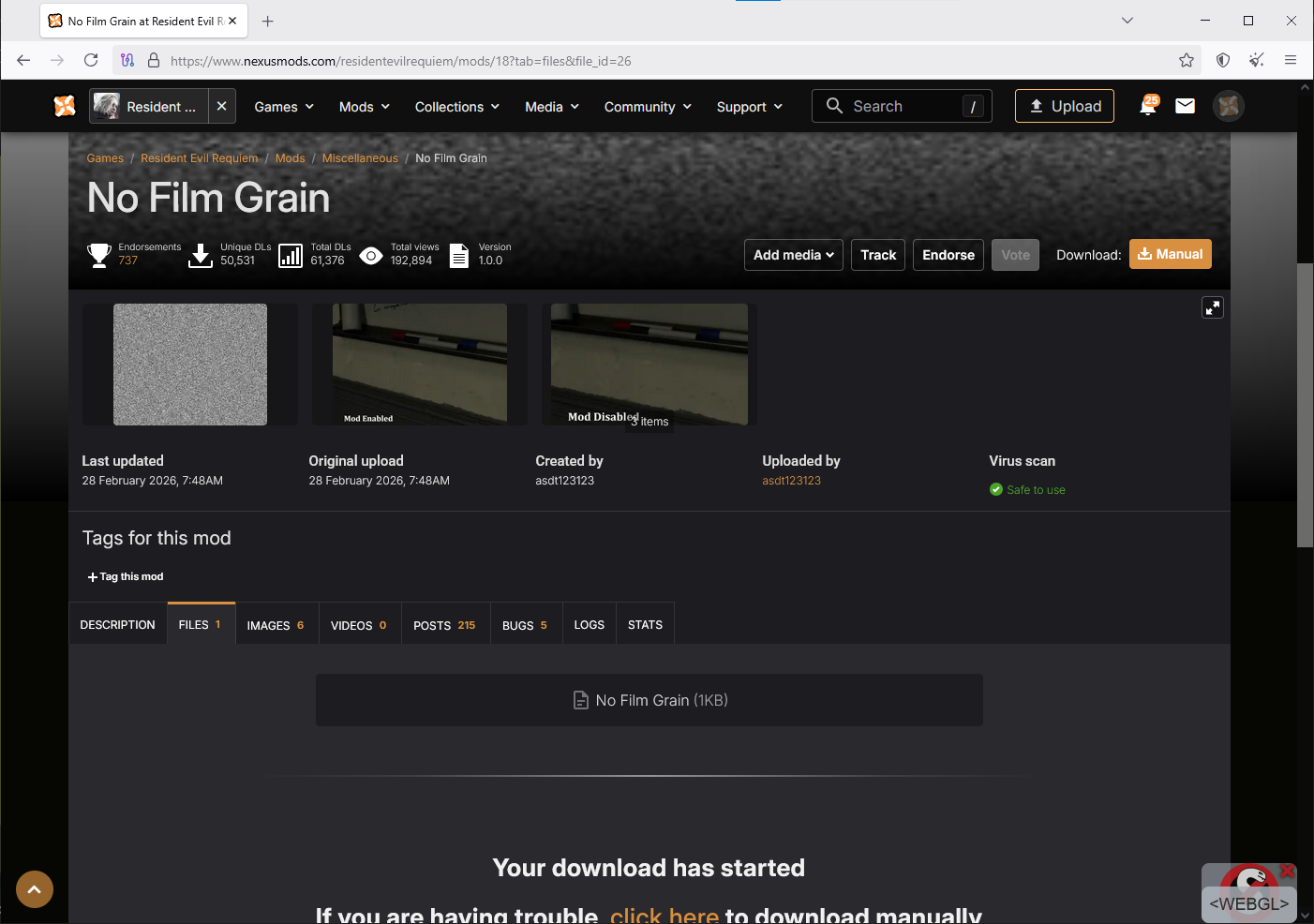The height and width of the screenshot is (924, 1314).
Task: Expand the media gallery fullscreen
Action: tap(1213, 307)
